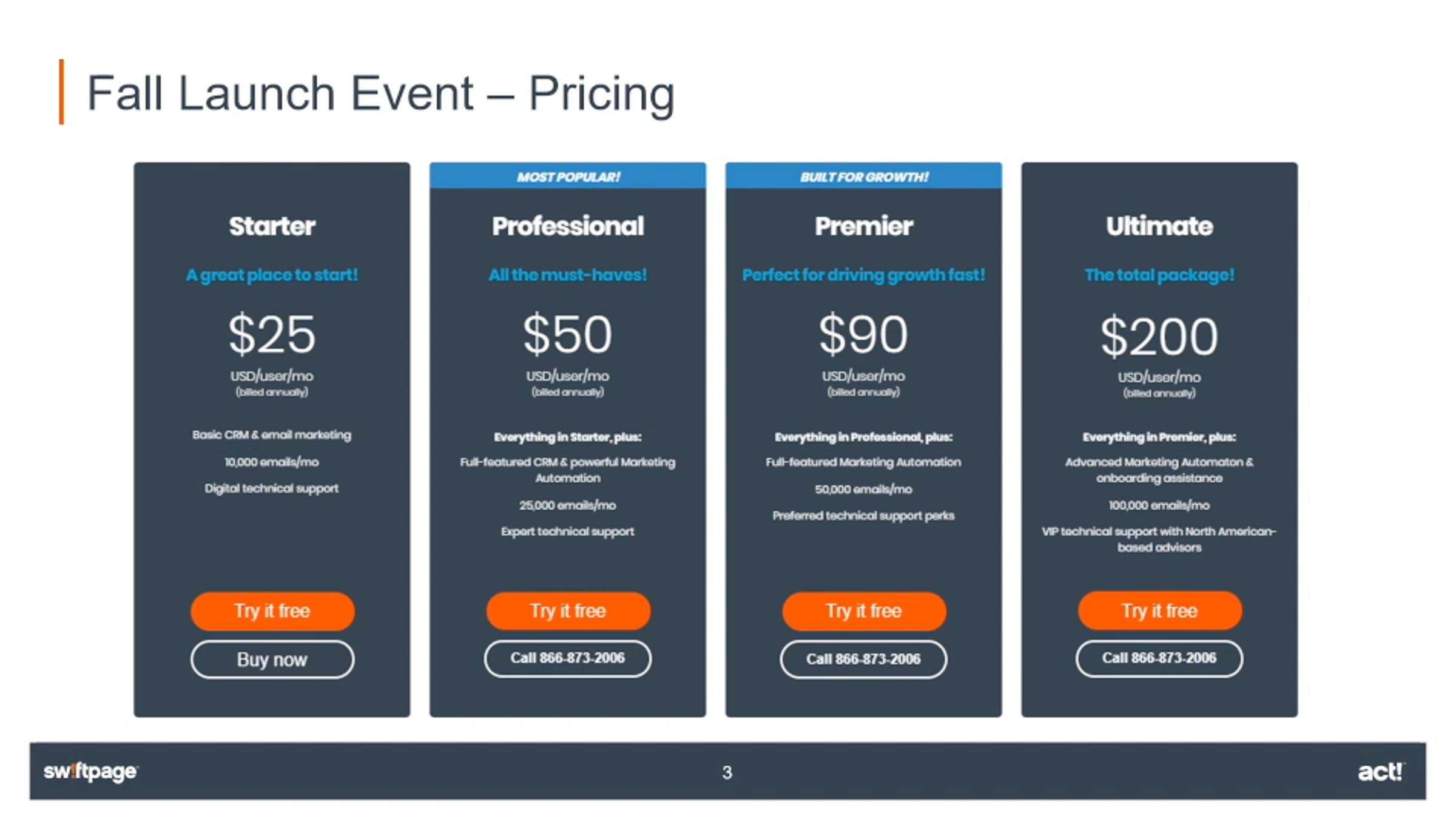Screen dimensions: 1456x819
Task: Click Try it free under the Premier plan
Action: click(864, 611)
